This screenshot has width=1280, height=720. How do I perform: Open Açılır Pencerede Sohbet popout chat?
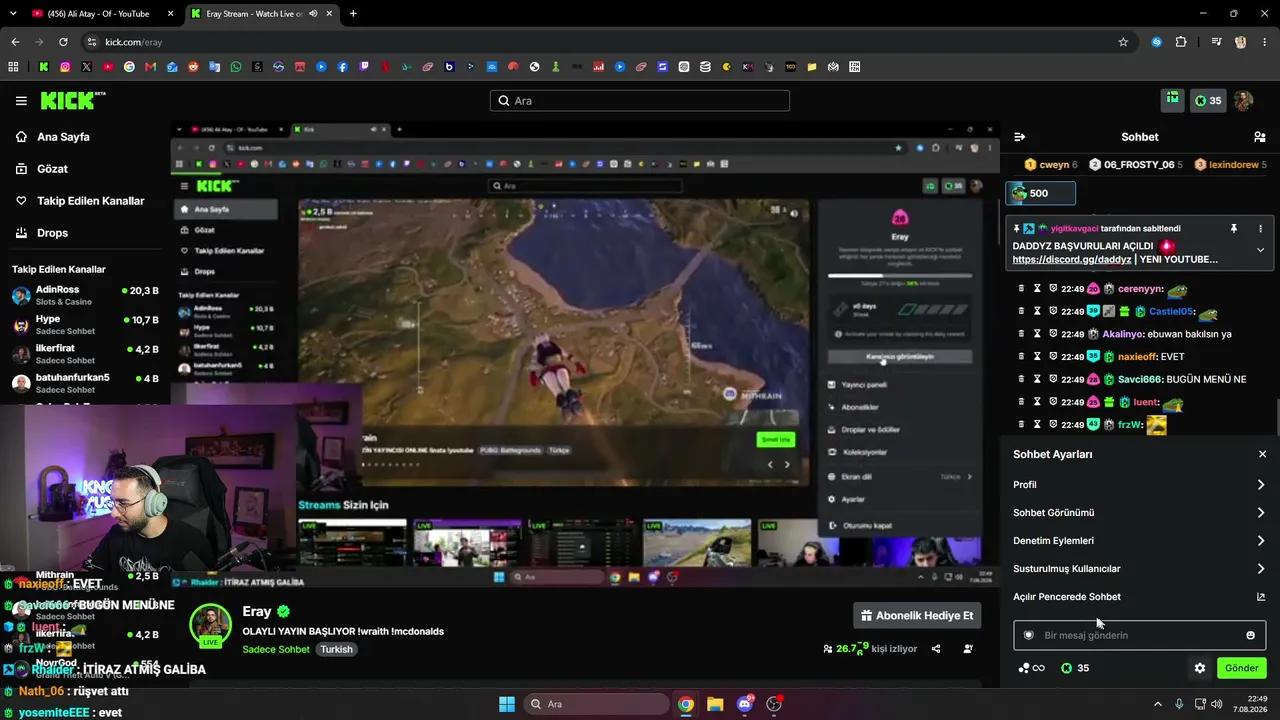(x=1140, y=597)
